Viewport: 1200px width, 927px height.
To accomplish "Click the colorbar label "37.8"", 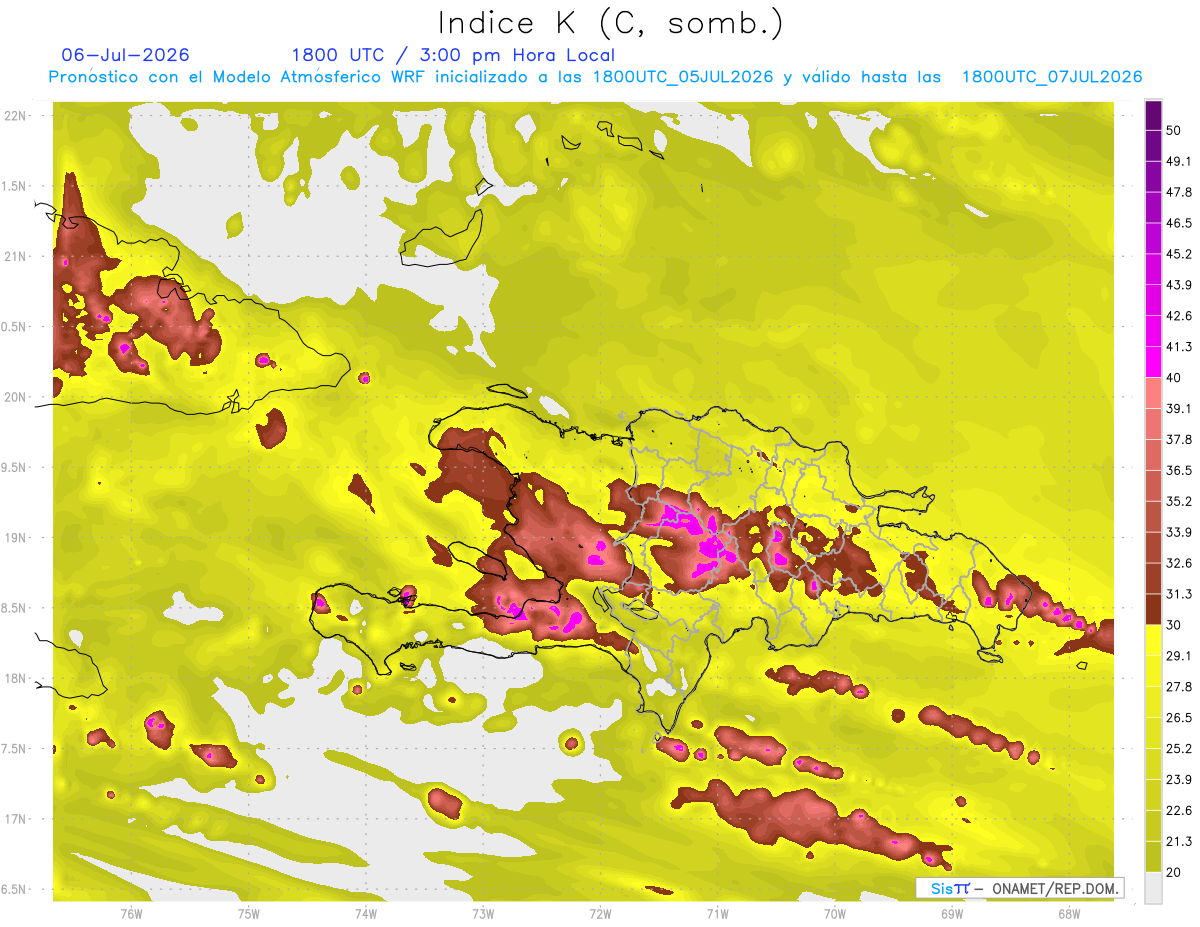I will point(1179,439).
